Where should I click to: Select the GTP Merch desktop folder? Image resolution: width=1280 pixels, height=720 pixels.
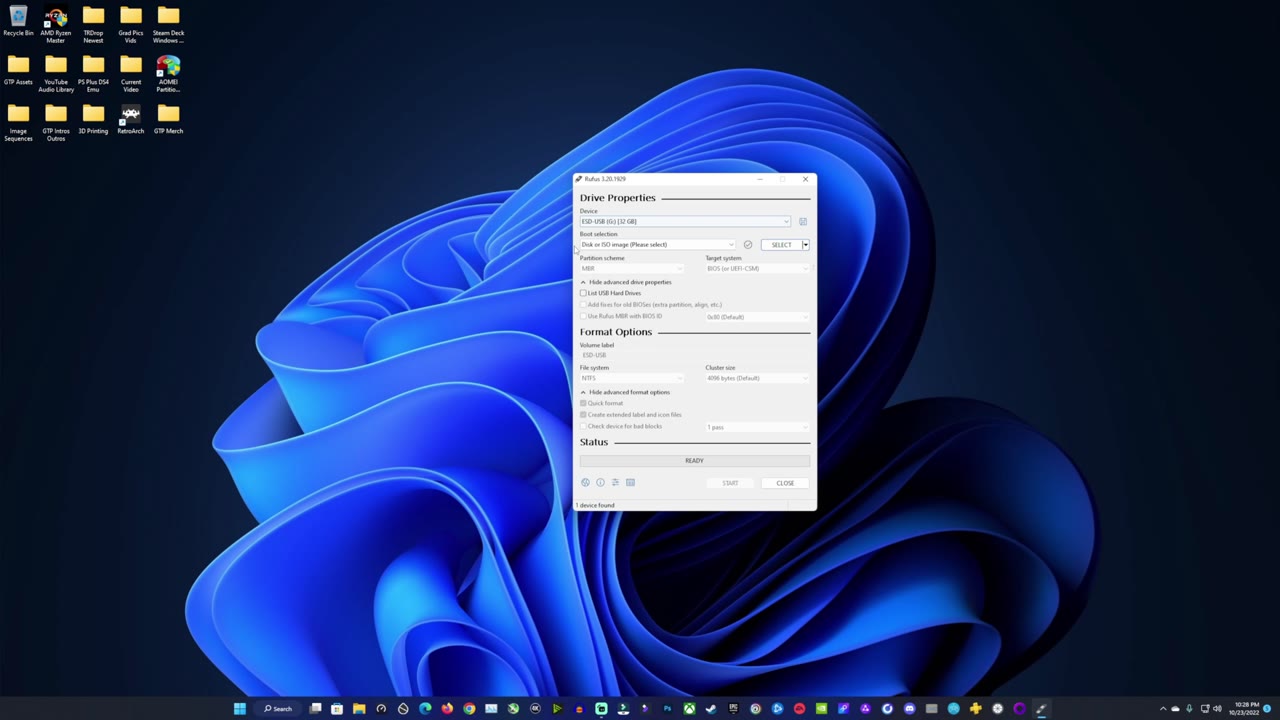(168, 119)
